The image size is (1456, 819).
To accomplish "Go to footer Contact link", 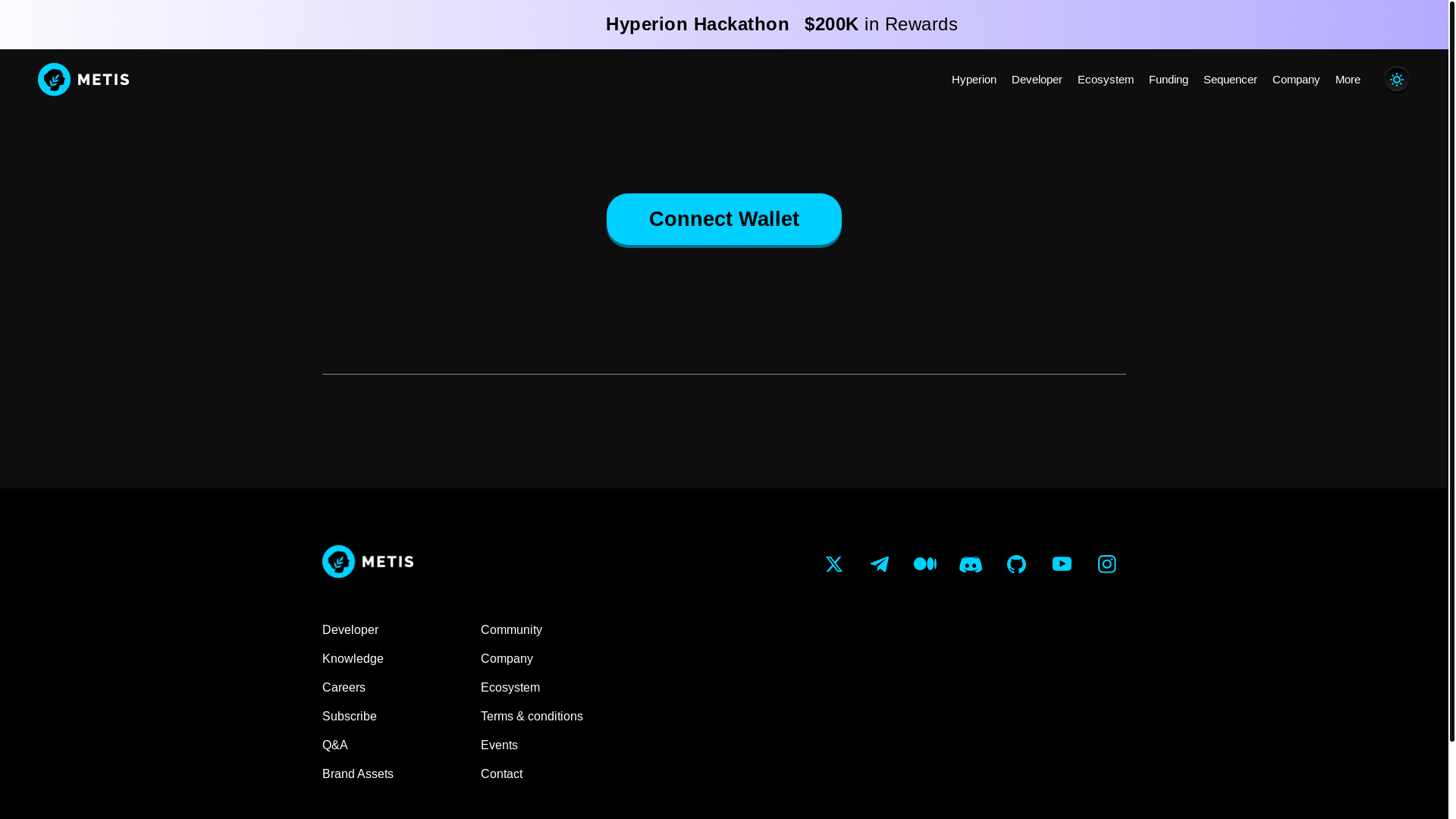I will [501, 774].
